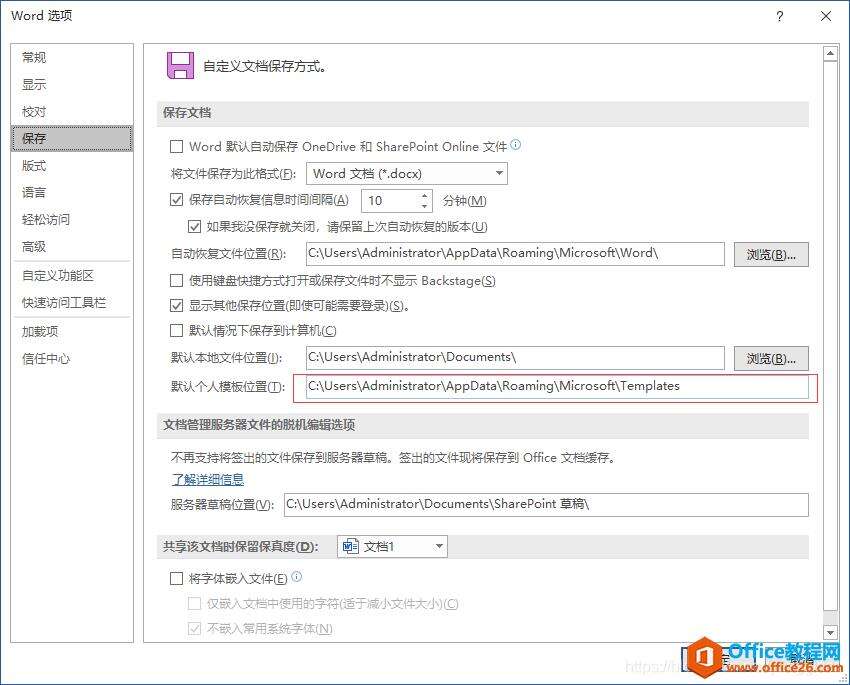Image resolution: width=850 pixels, height=685 pixels.
Task: Click the info icon beside 将字体嵌入文件
Action: coord(297,577)
